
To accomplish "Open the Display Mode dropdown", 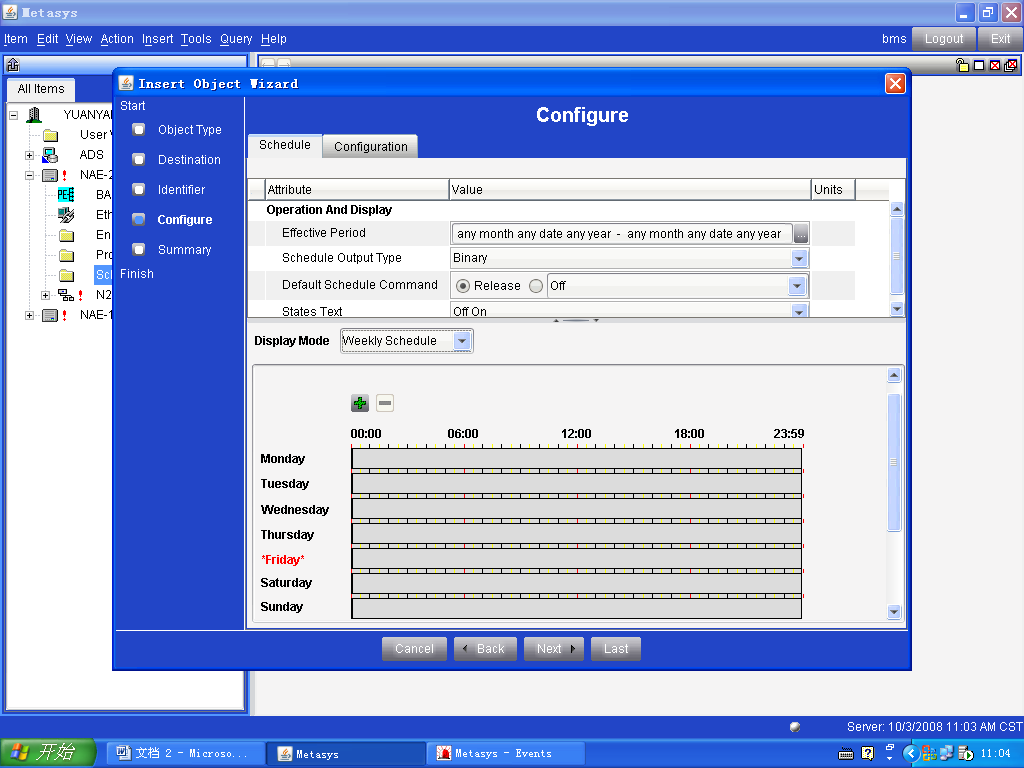I will click(x=461, y=341).
